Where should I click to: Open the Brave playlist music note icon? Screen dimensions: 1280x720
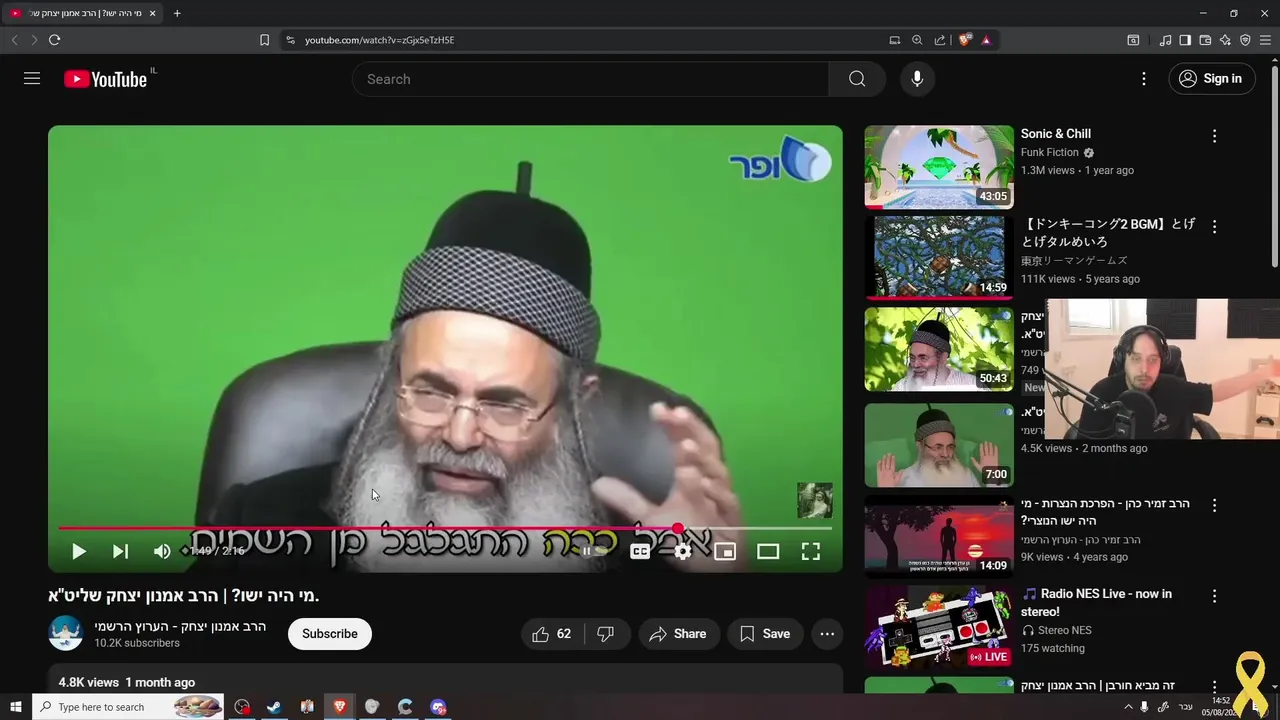click(x=1165, y=40)
